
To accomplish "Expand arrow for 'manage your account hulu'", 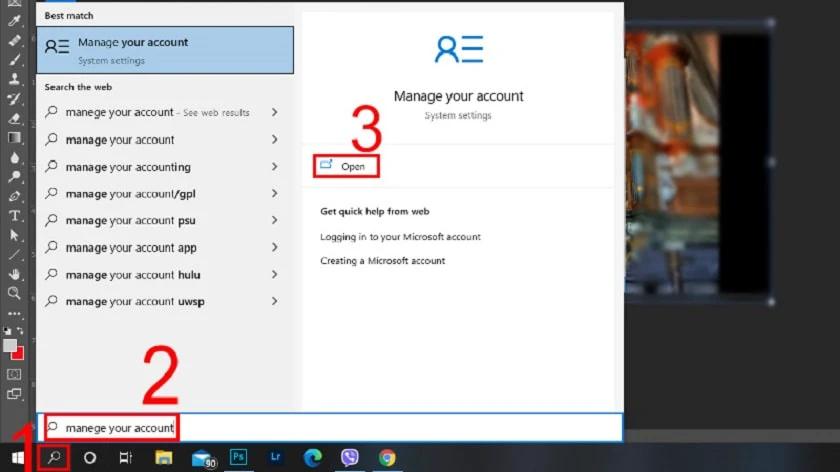I will click(x=274, y=274).
